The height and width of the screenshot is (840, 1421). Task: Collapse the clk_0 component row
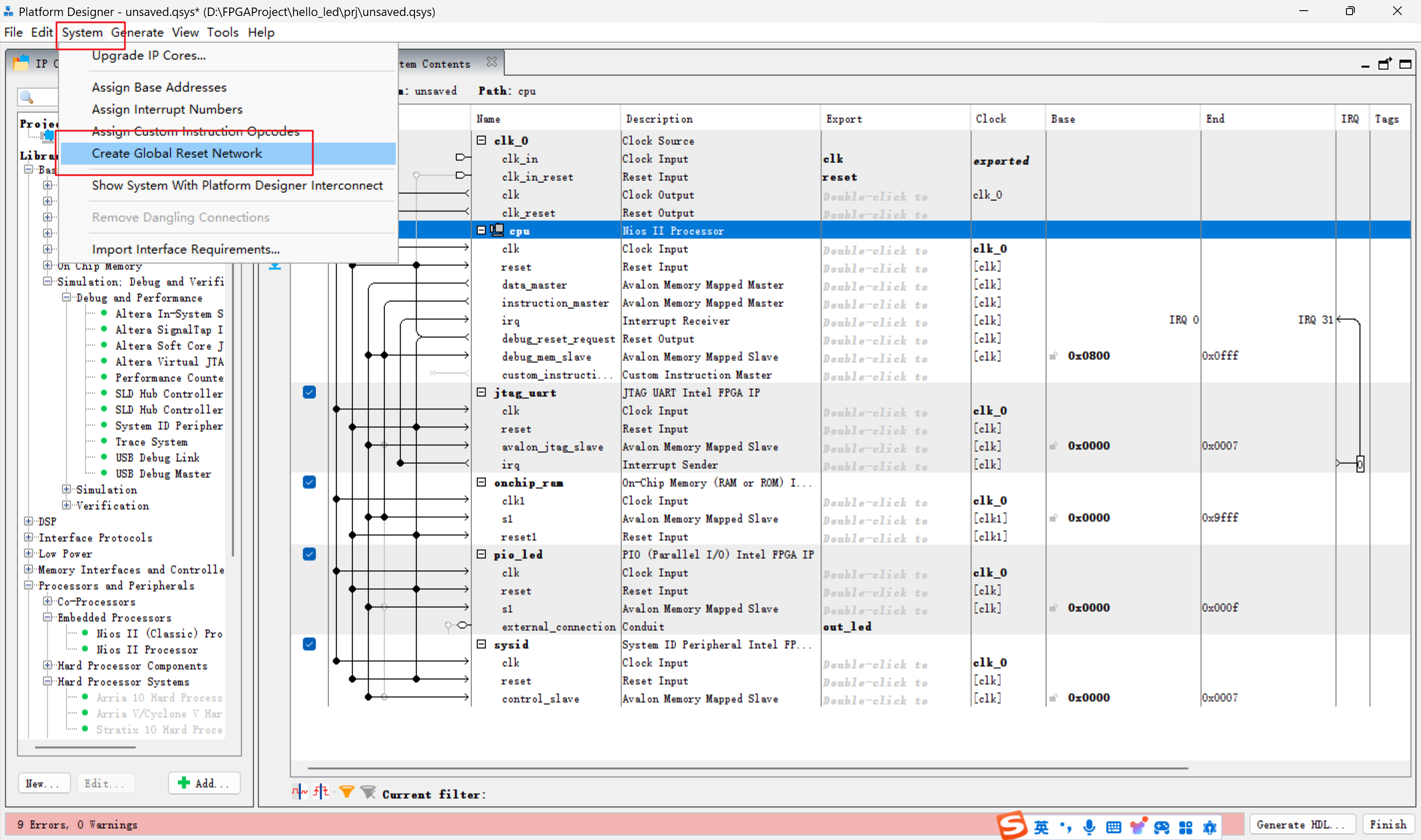(x=482, y=140)
